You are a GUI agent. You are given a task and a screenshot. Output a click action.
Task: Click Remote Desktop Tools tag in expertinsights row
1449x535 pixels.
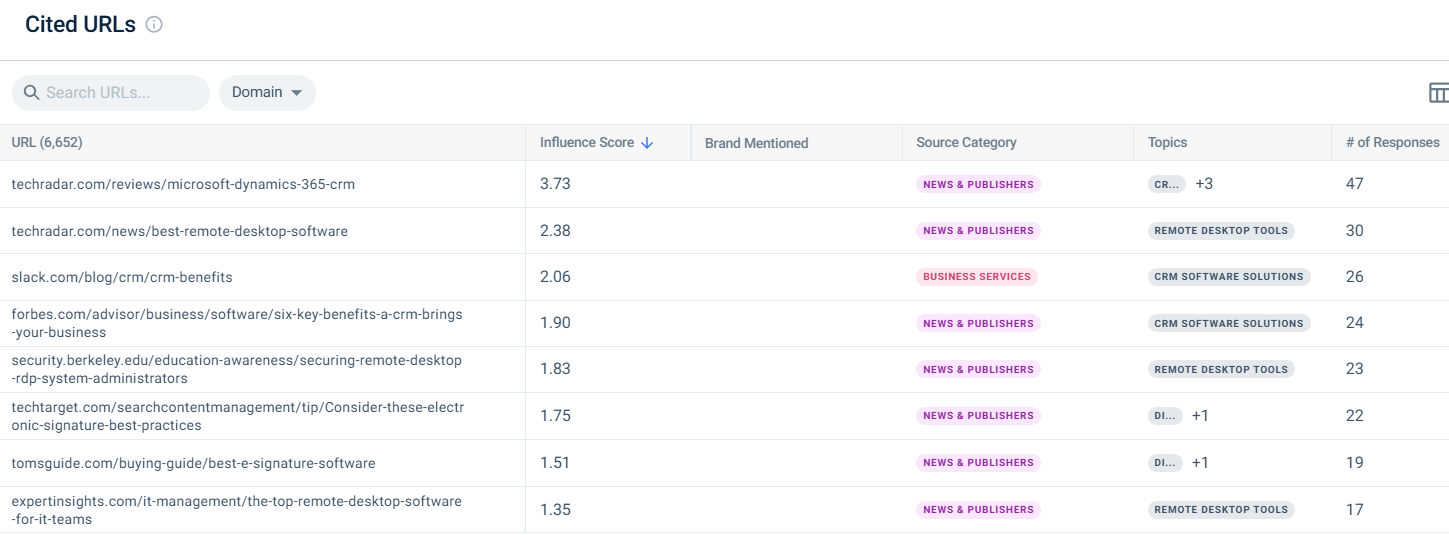(1221, 509)
